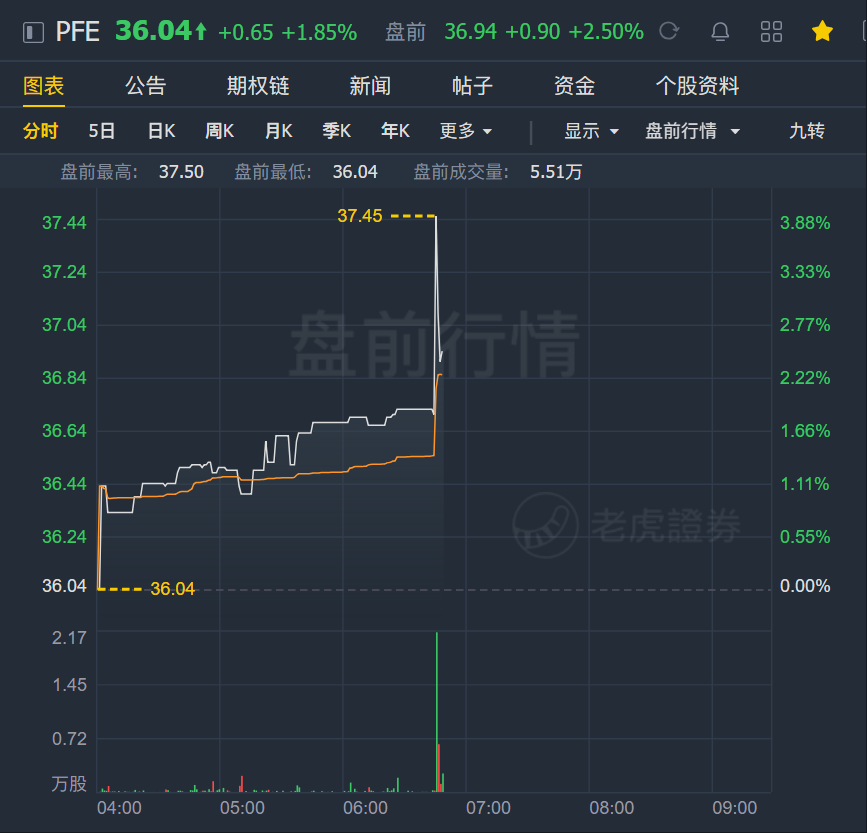Click the 37.45 high price marker

359,216
